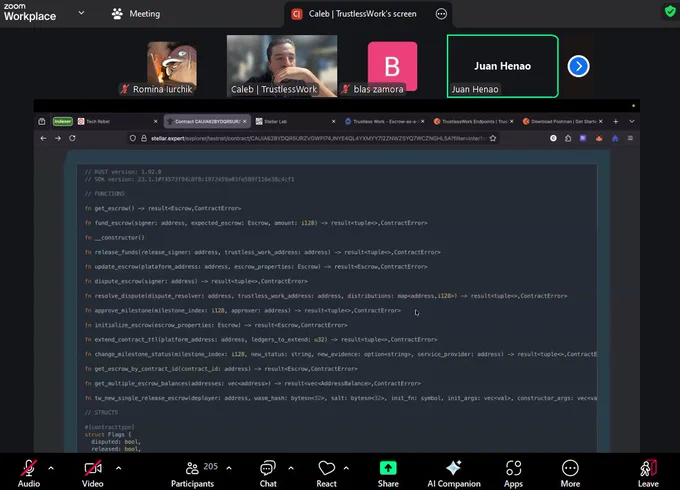Select blas zamora's participant tile
680x490 pixels.
392,66
